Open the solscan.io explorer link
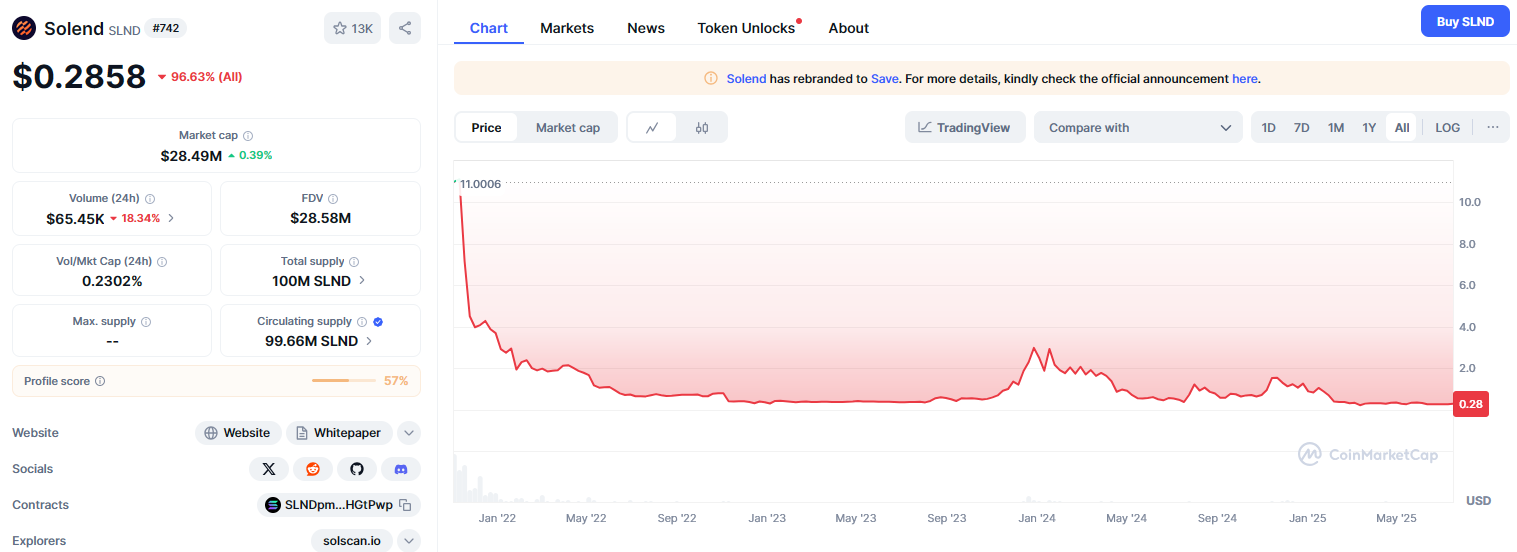The image size is (1517, 552). [x=352, y=541]
